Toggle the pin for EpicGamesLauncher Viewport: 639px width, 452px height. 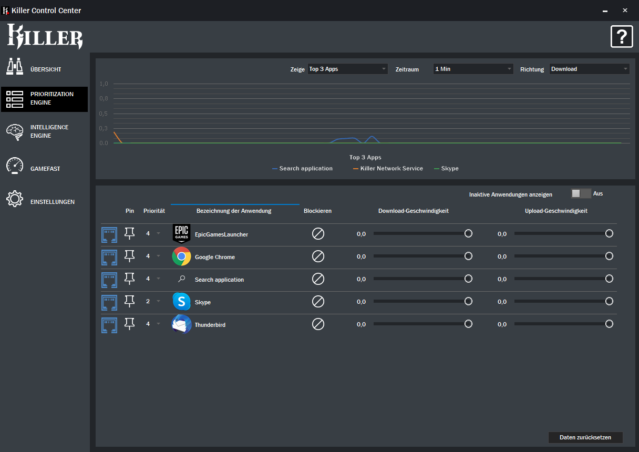(x=129, y=233)
